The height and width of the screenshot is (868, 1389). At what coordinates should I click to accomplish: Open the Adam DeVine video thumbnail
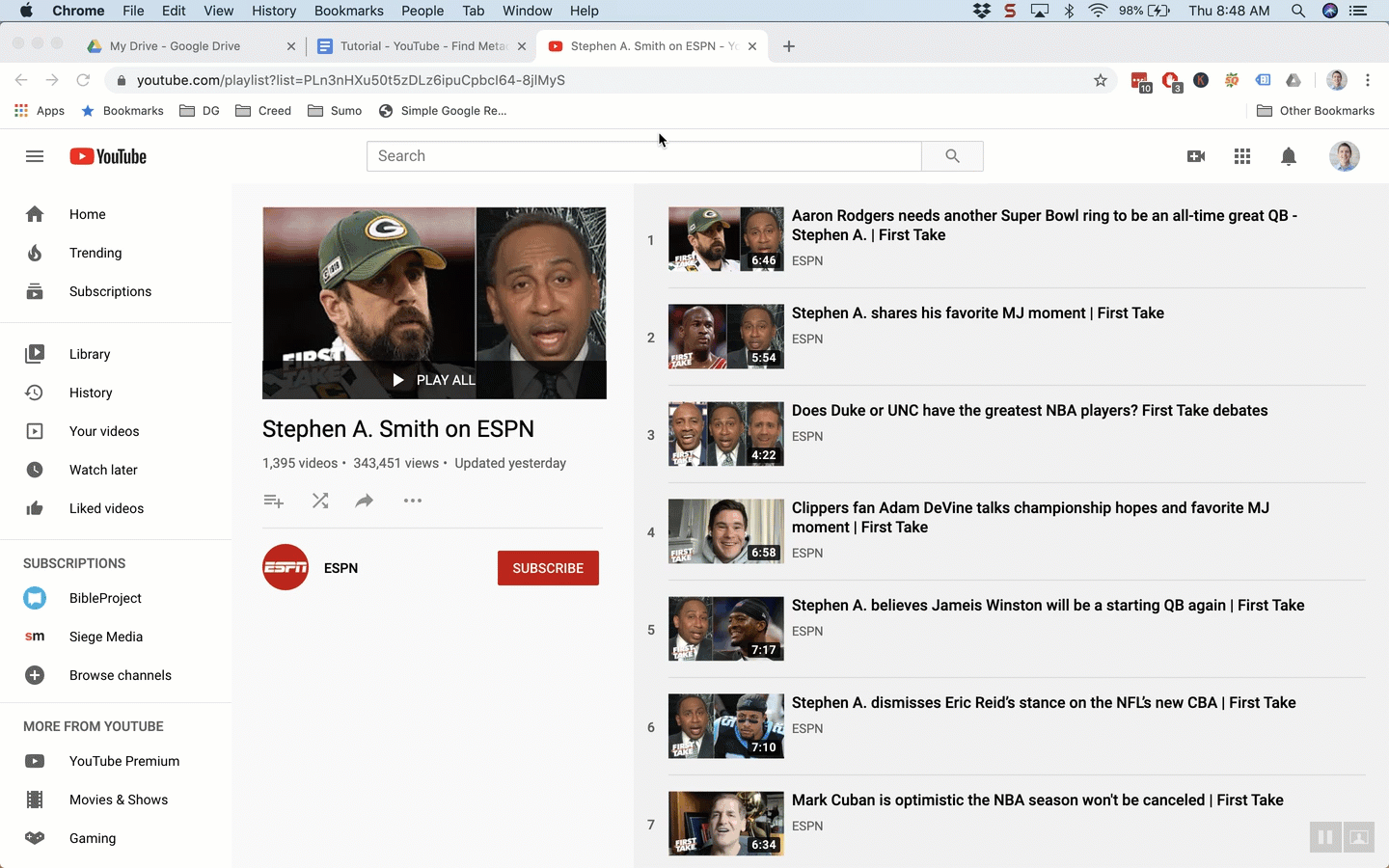(726, 531)
